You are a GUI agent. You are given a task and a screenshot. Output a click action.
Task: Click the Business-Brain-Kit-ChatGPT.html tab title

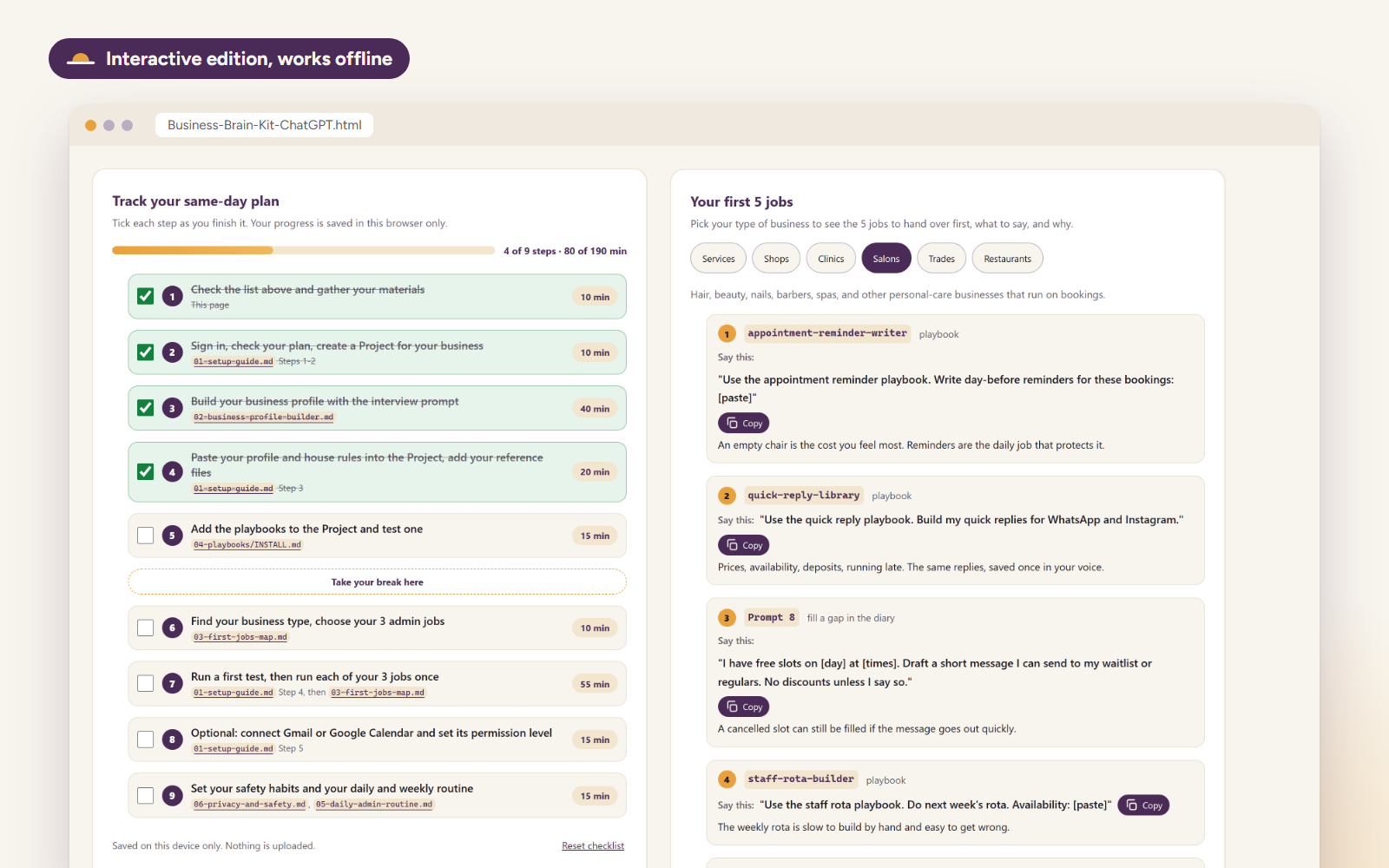264,125
